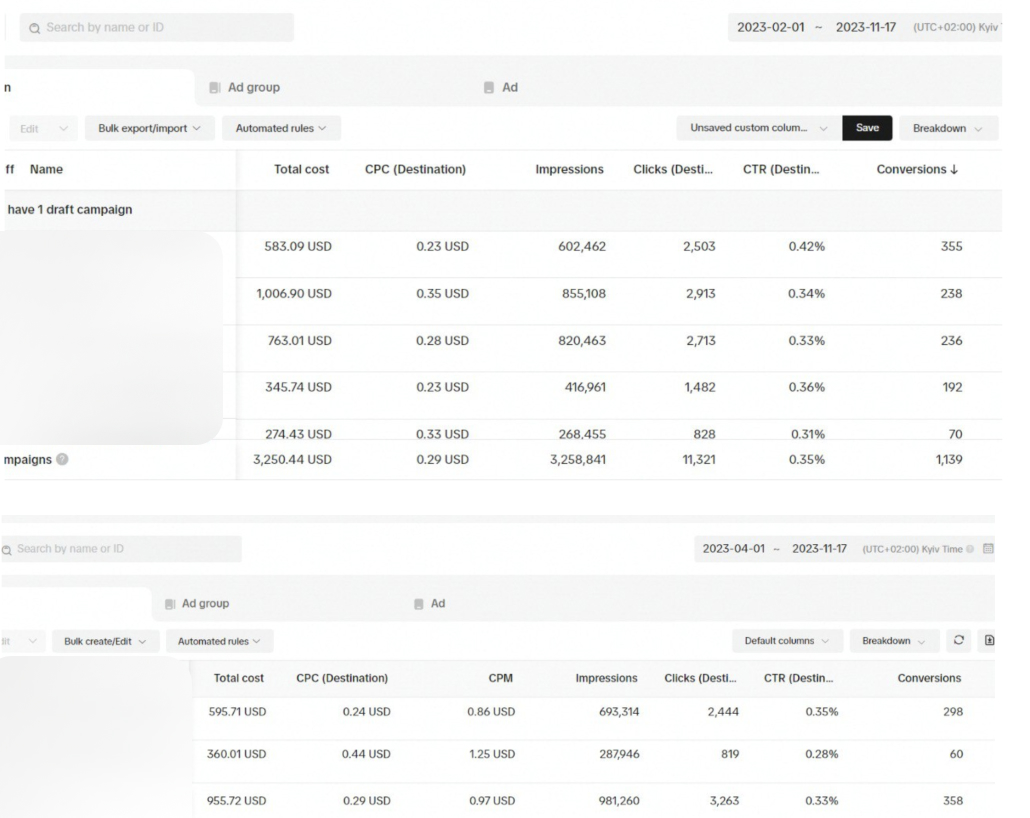Switch to upper Ad group tab
This screenshot has height=818, width=1030.
pyautogui.click(x=254, y=87)
